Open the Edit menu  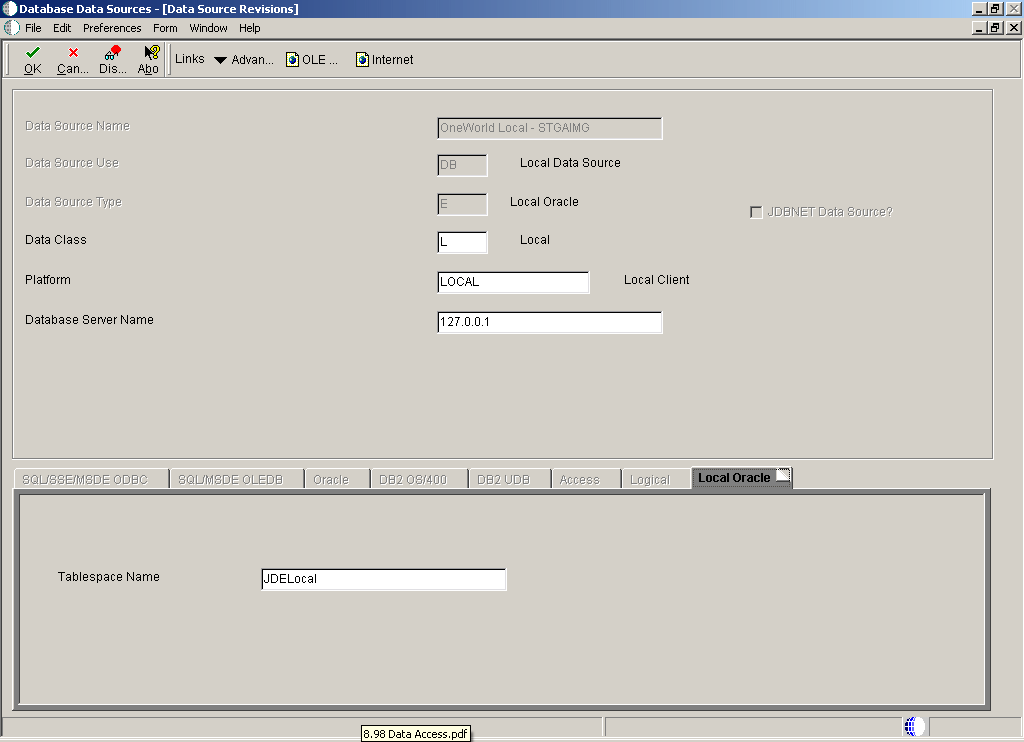coord(62,28)
